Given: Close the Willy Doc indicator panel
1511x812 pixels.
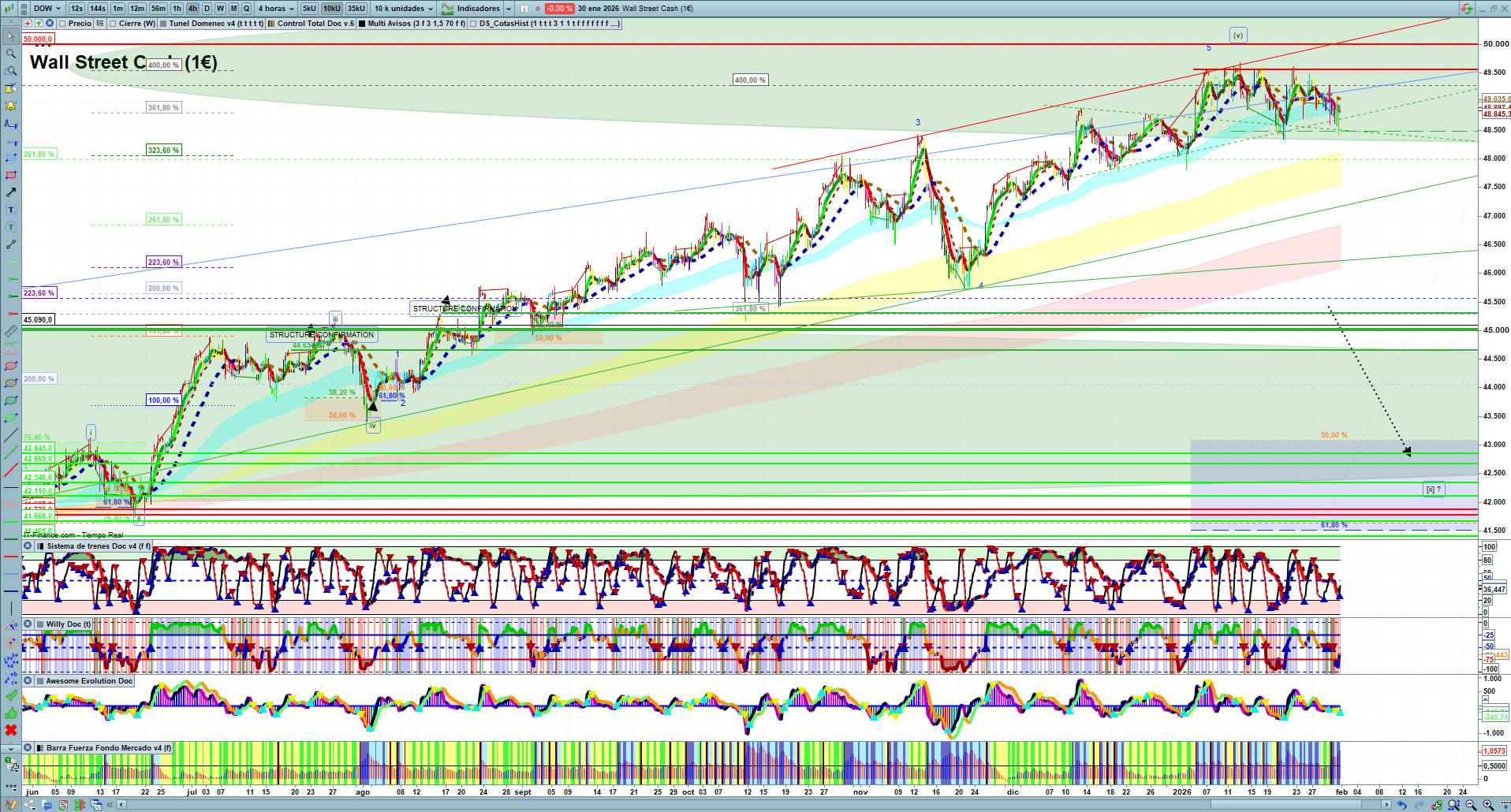Looking at the screenshot, I should [28, 624].
